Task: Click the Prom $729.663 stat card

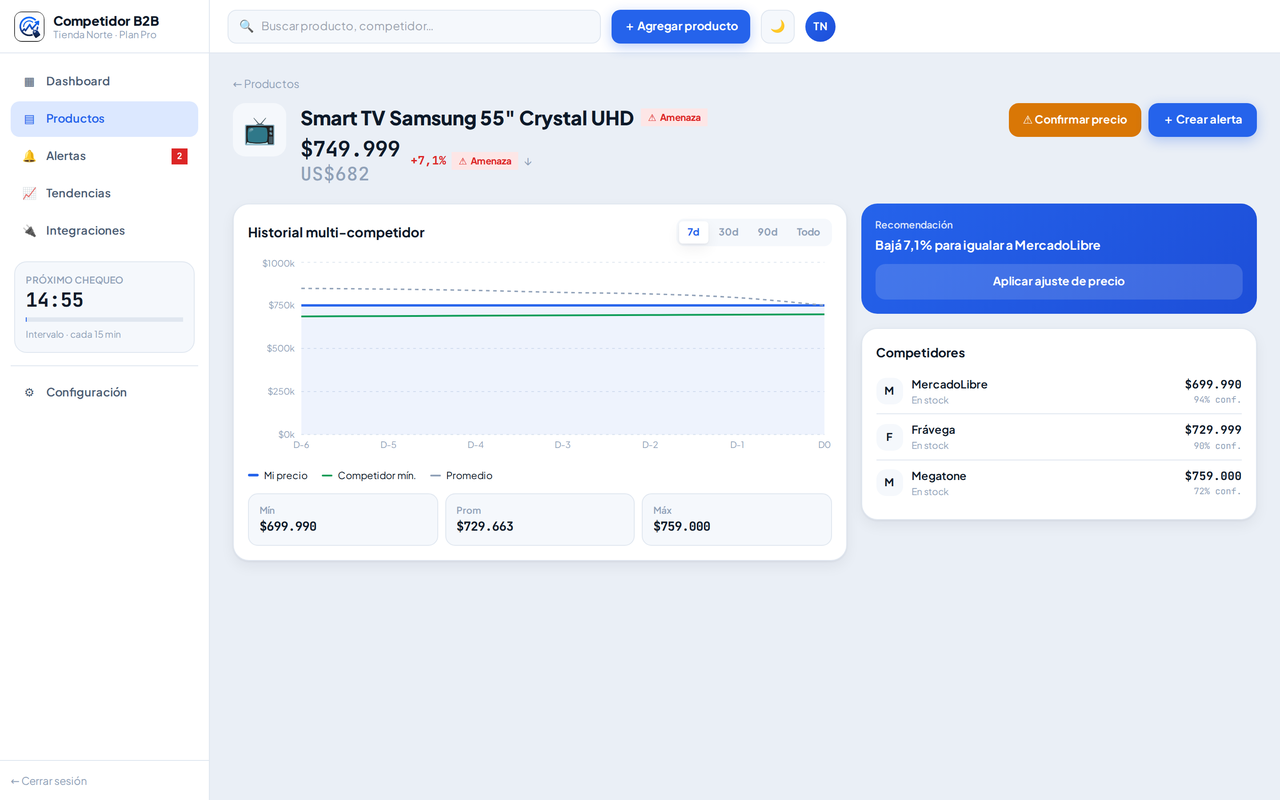Action: point(540,519)
